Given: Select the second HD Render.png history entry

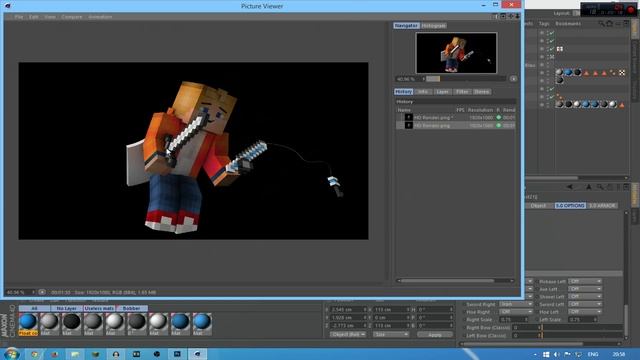Looking at the screenshot, I should (x=455, y=125).
